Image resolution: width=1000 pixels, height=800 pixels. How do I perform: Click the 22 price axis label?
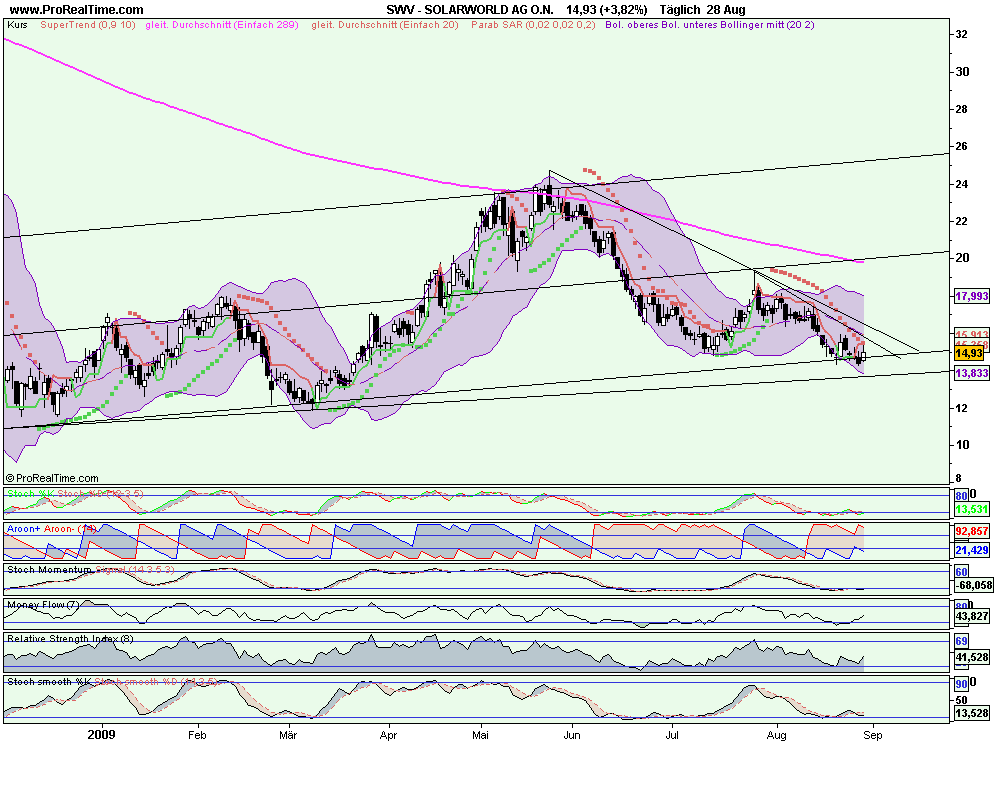tap(962, 221)
